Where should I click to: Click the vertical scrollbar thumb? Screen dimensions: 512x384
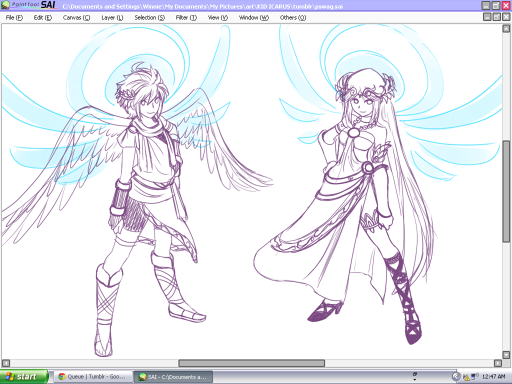click(x=506, y=191)
